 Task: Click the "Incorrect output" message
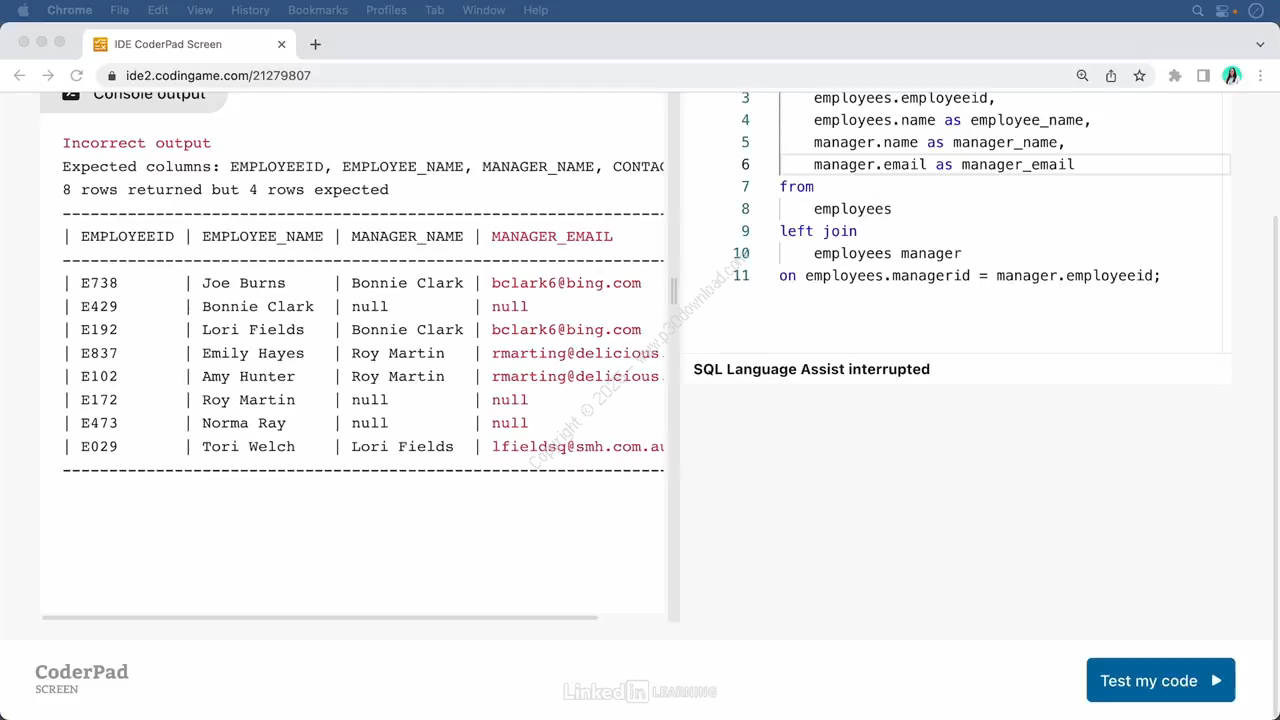(x=136, y=143)
